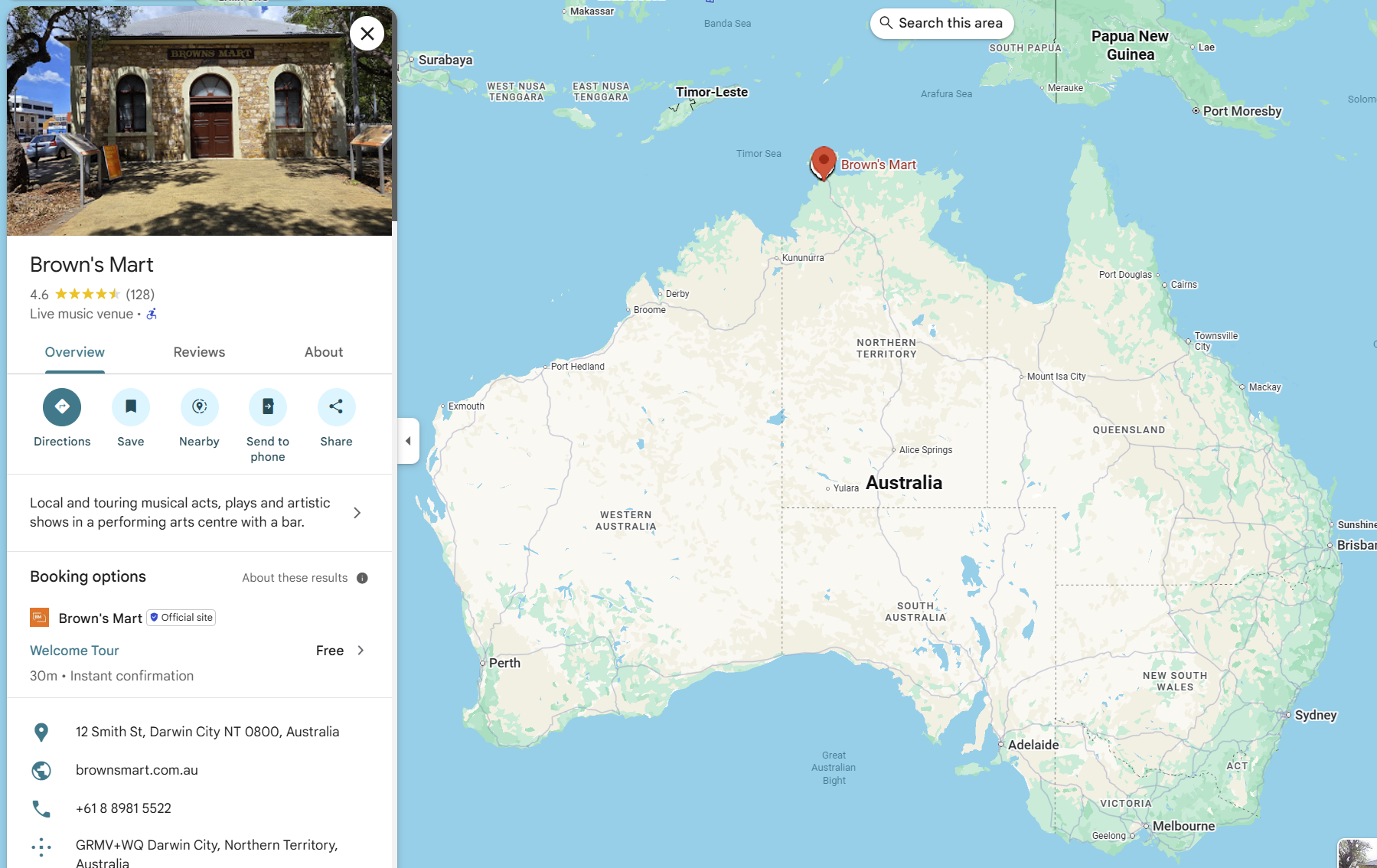Click the phone number +61 8 8981 5522
Viewport: 1377px width, 868px height.
point(123,808)
